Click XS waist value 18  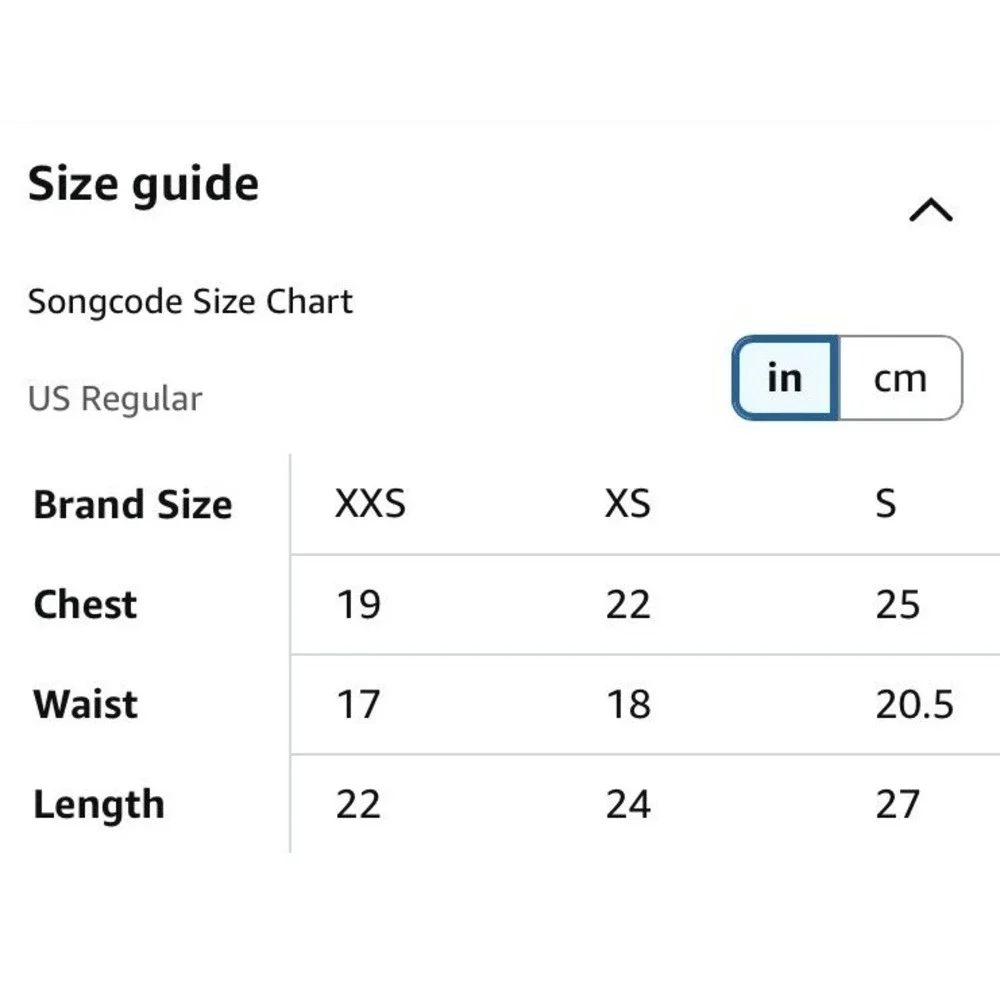(x=628, y=704)
